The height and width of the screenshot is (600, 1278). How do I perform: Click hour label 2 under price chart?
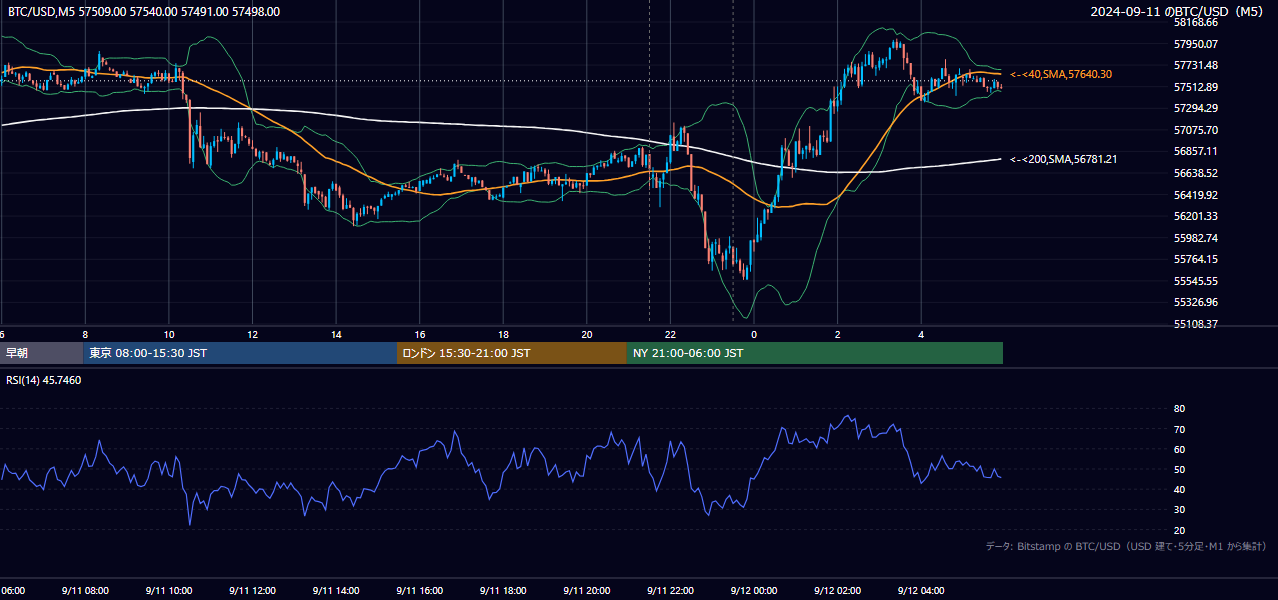[x=838, y=335]
